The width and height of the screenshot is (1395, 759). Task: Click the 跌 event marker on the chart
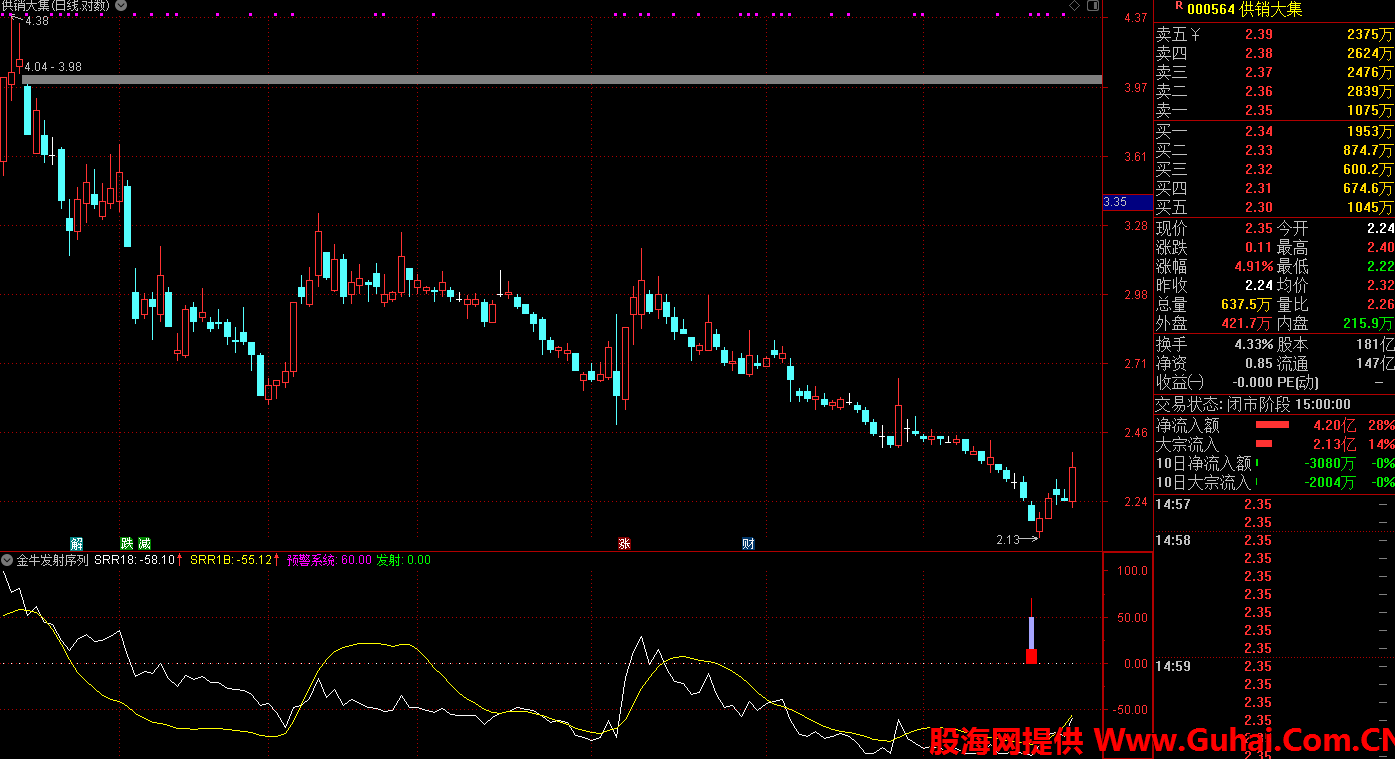pyautogui.click(x=127, y=544)
